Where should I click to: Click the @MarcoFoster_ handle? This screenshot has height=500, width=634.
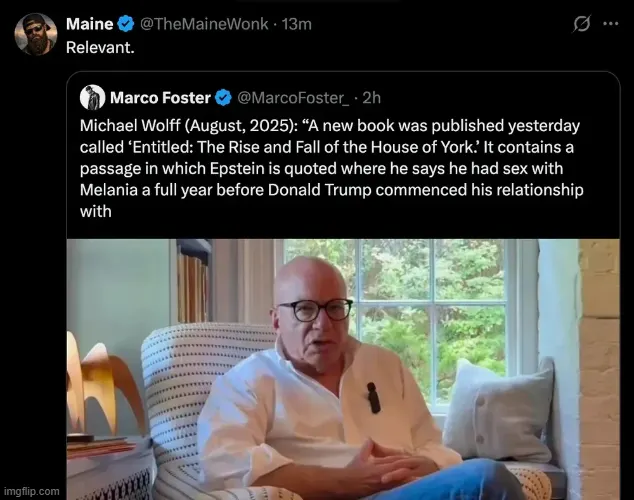coord(292,97)
